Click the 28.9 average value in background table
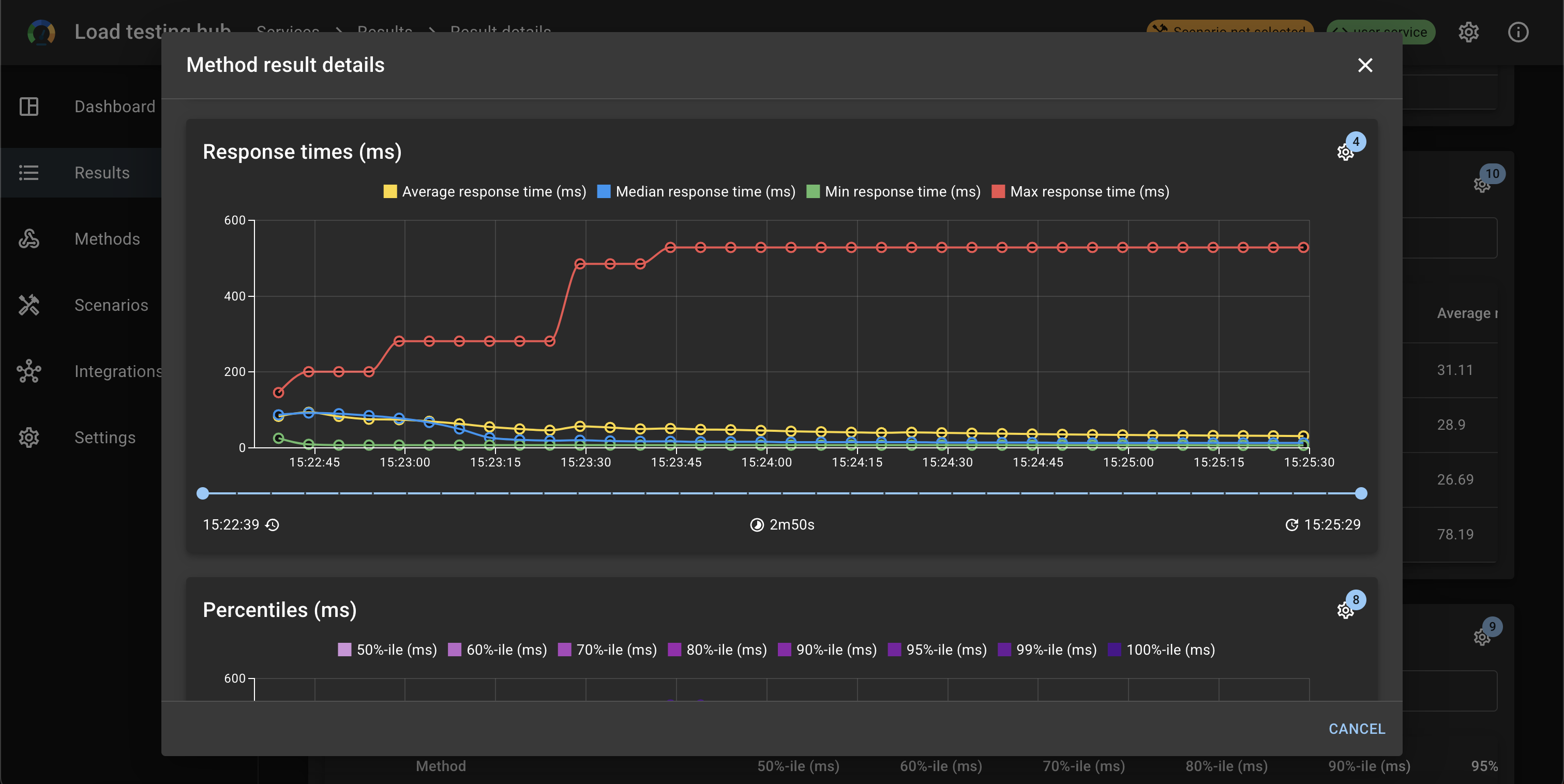This screenshot has height=784, width=1564. (x=1451, y=425)
